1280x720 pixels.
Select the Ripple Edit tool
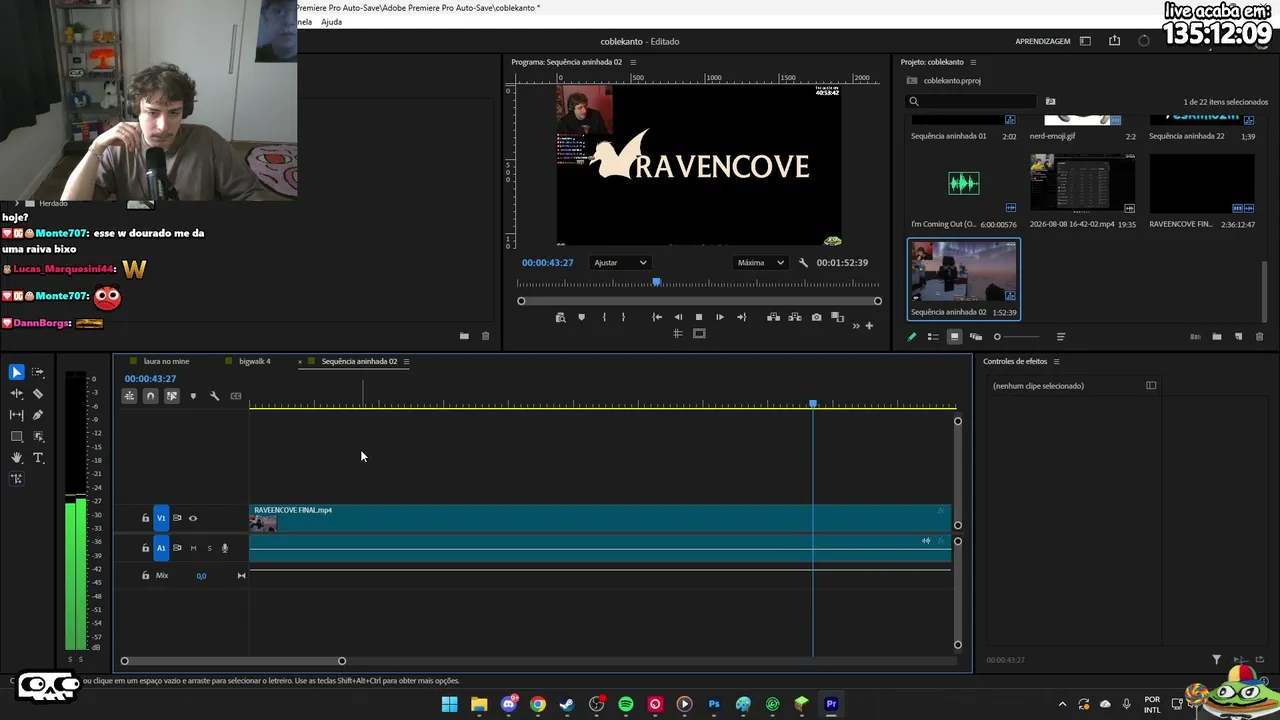tap(16, 394)
